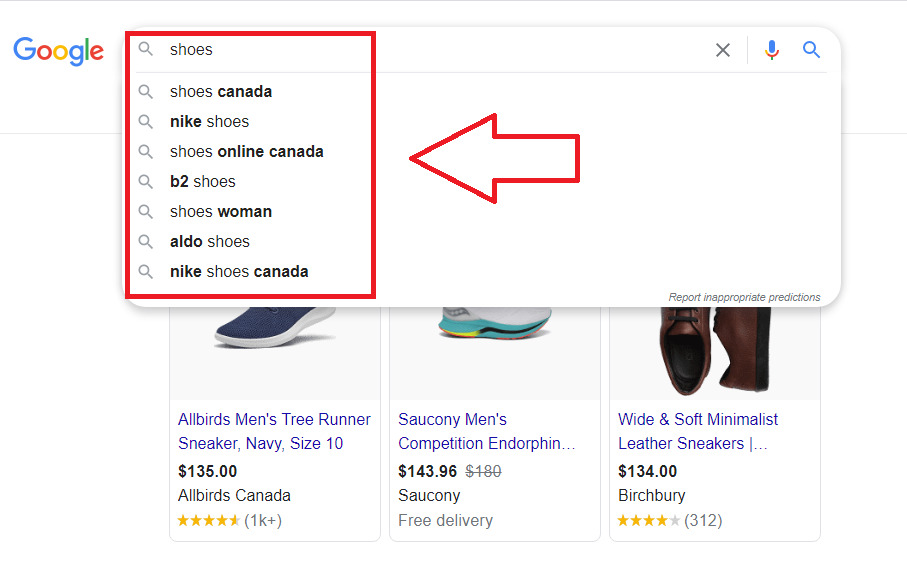Open 'Report inappropriate predictions' link

click(744, 297)
